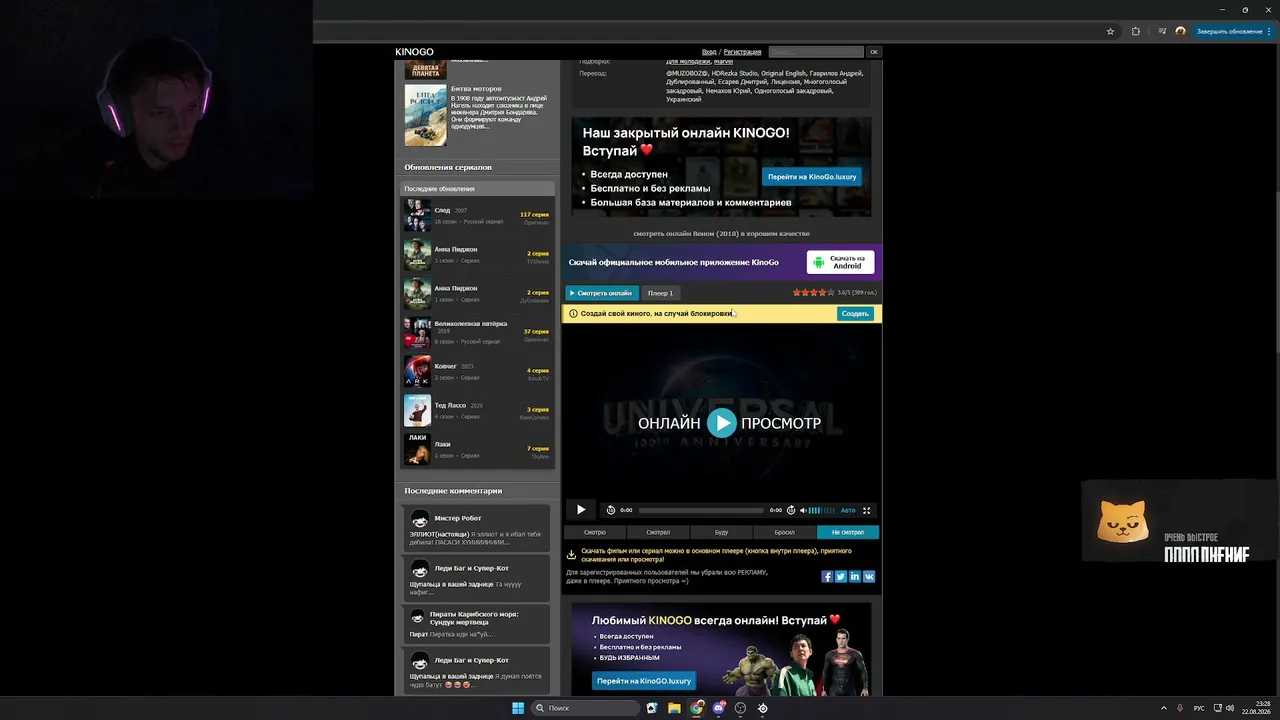Click the large play button on the video
Screen dimensions: 1280x720
click(x=721, y=423)
